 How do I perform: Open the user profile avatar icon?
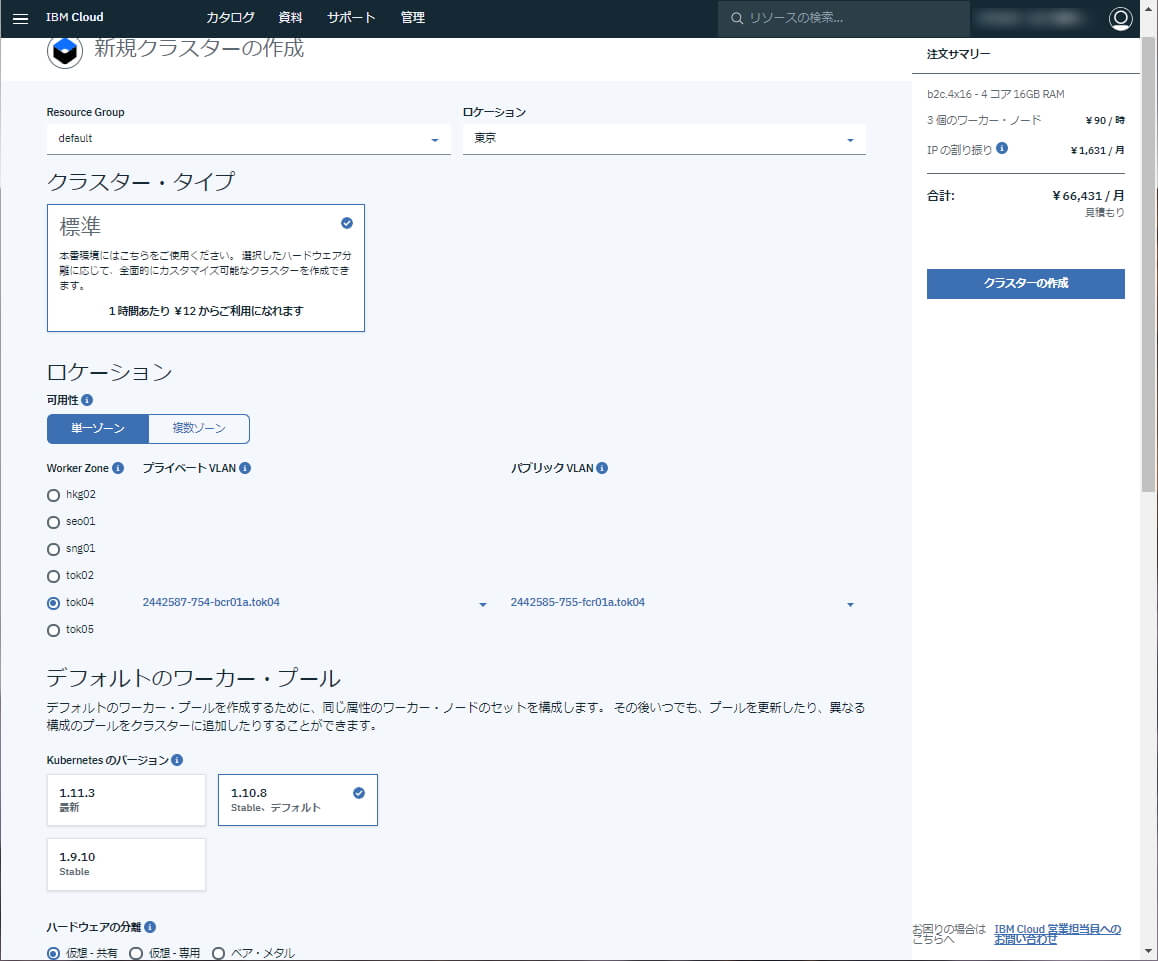coord(1120,18)
